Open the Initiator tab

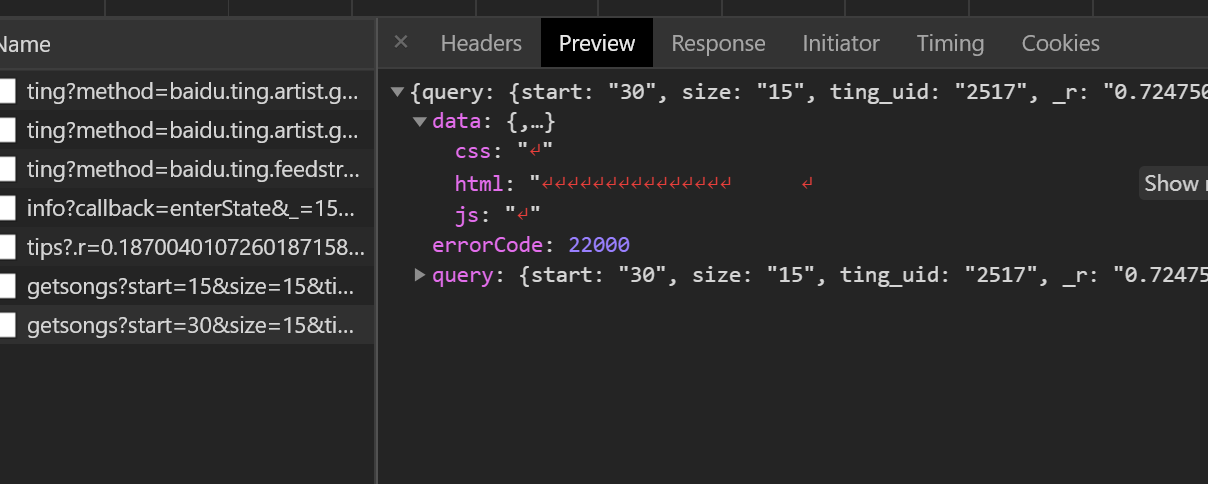pyautogui.click(x=841, y=43)
